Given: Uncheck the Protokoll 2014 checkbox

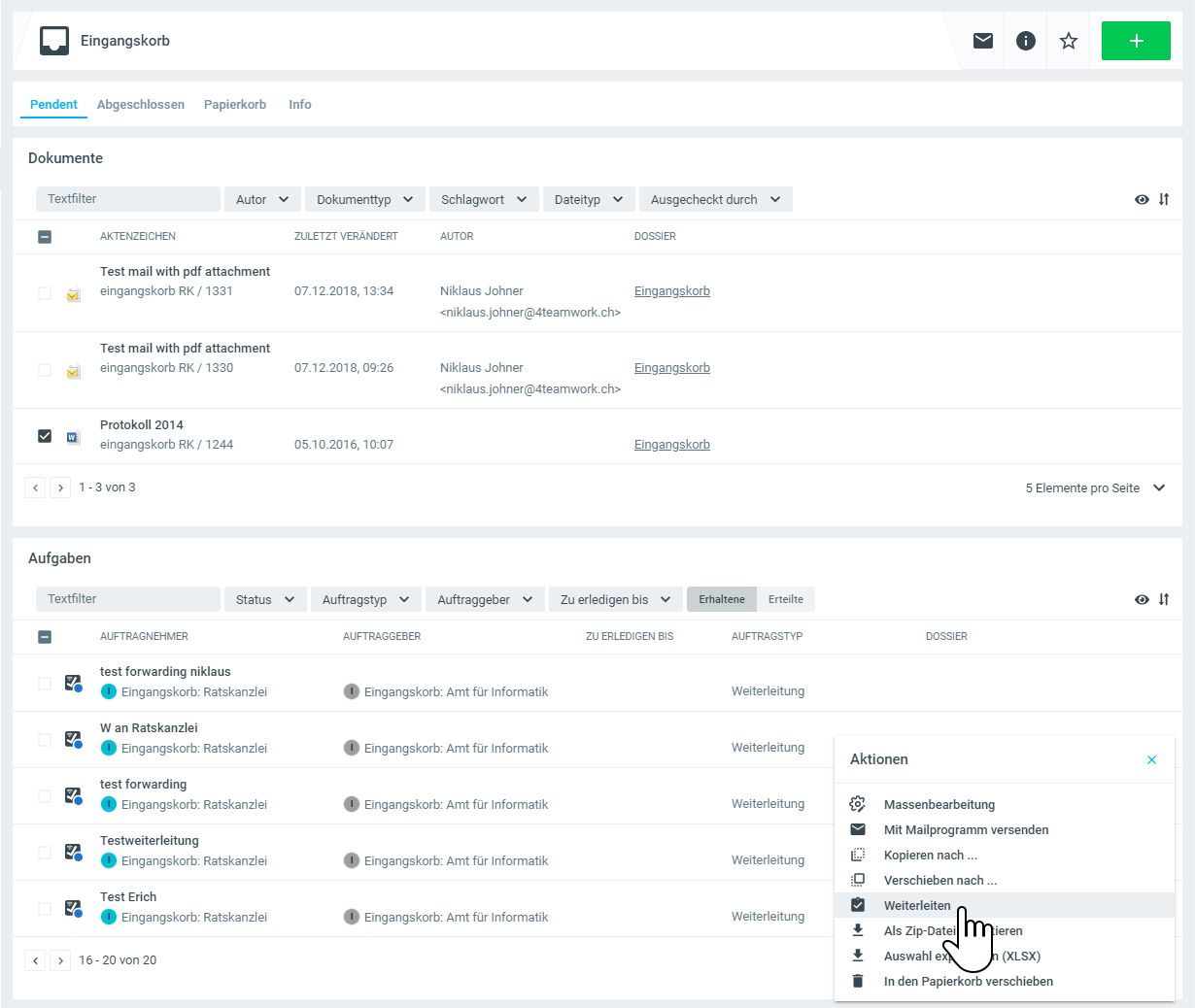Looking at the screenshot, I should click(x=45, y=436).
